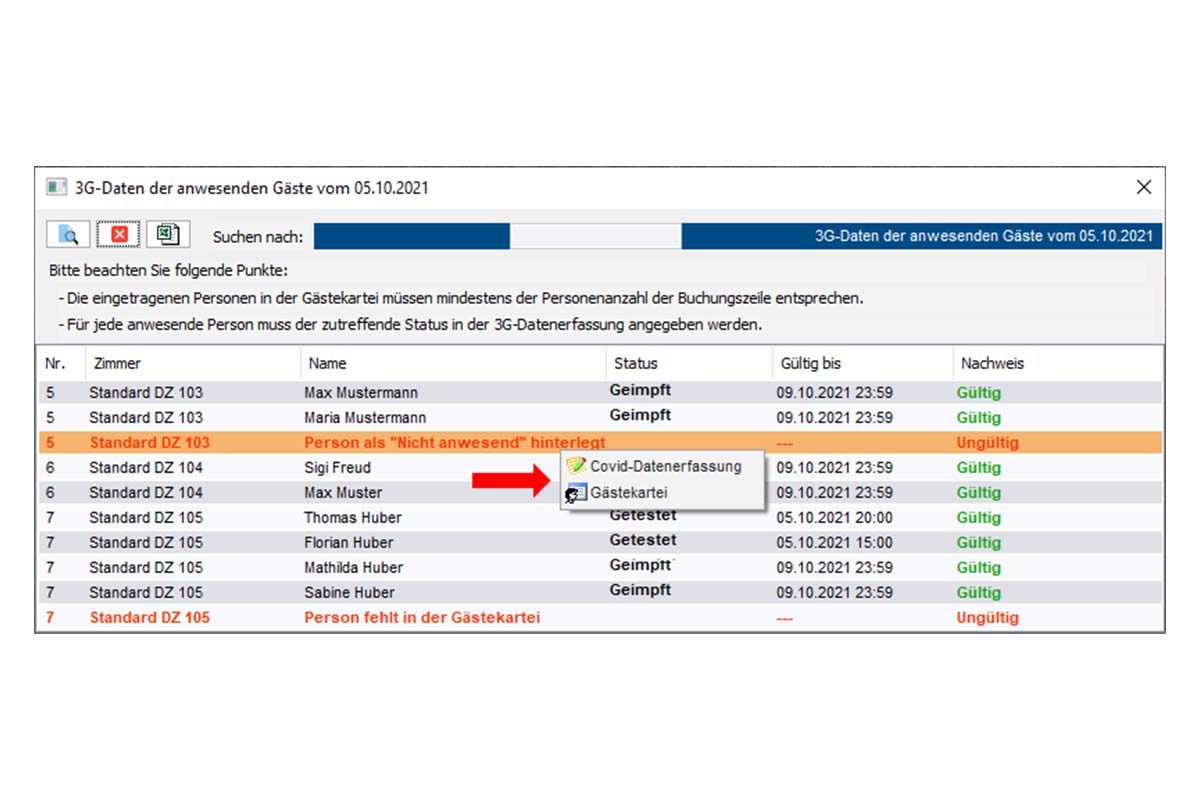The height and width of the screenshot is (800, 1200).
Task: Close the 3G-Daten dialog window
Action: point(1144,188)
